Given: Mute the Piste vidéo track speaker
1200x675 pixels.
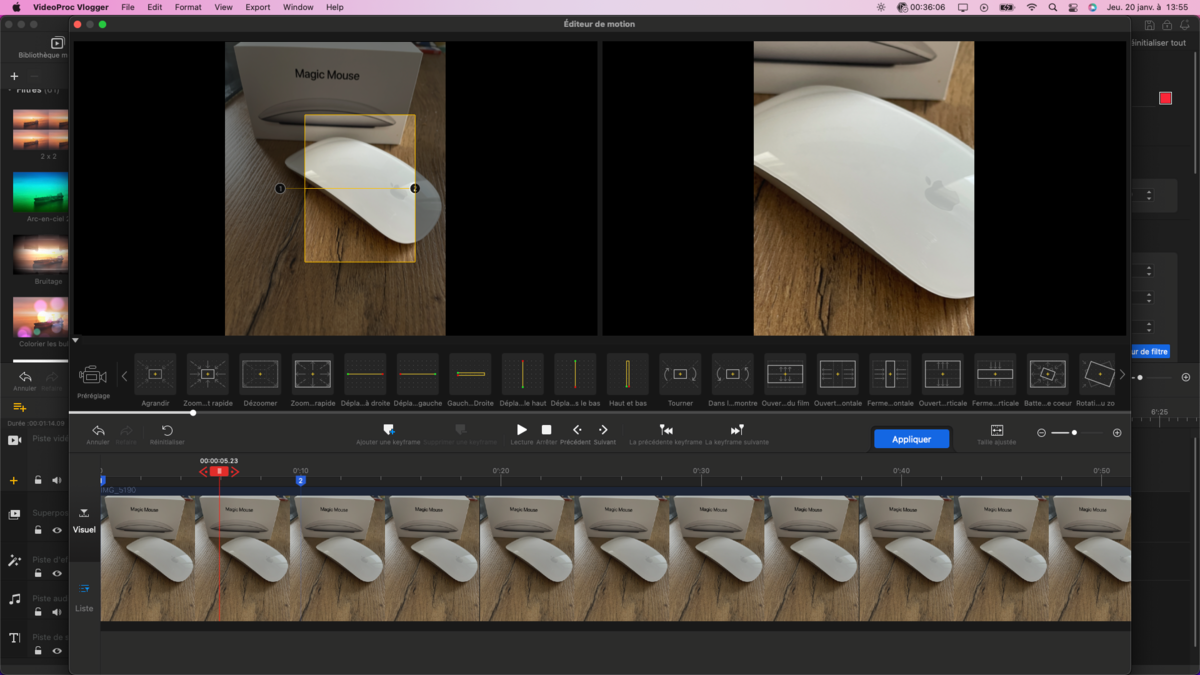Looking at the screenshot, I should pos(57,480).
